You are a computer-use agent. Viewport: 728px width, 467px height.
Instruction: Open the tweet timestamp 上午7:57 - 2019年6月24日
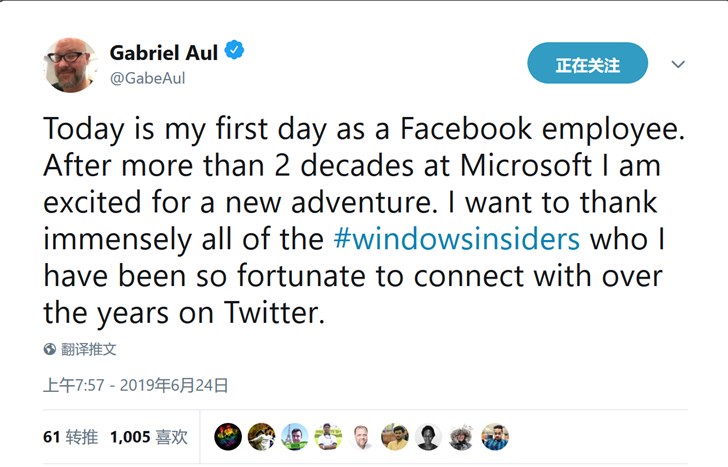pos(135,384)
